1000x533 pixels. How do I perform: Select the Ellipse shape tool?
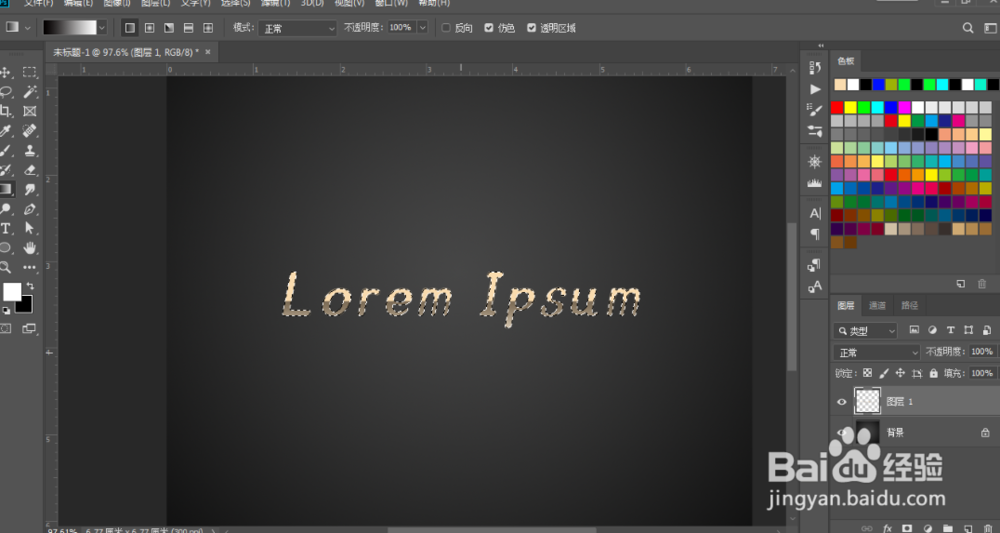pyautogui.click(x=6, y=248)
